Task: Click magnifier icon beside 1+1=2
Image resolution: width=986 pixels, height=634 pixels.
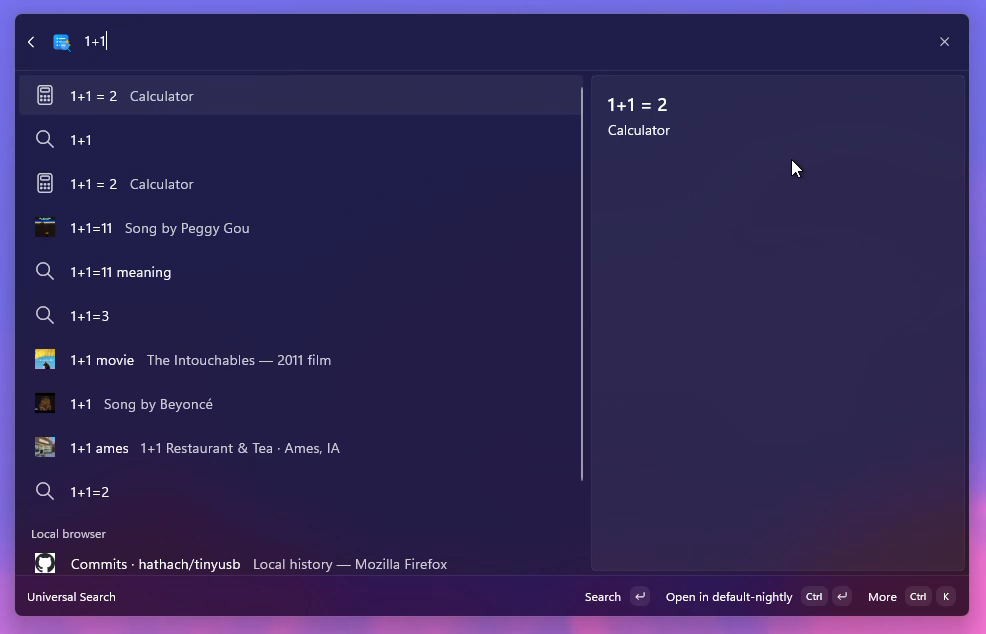Action: pyautogui.click(x=45, y=491)
